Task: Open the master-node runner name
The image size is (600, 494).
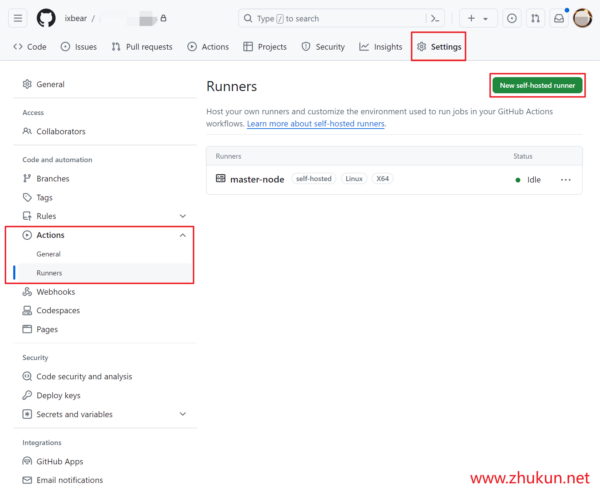Action: [257, 179]
